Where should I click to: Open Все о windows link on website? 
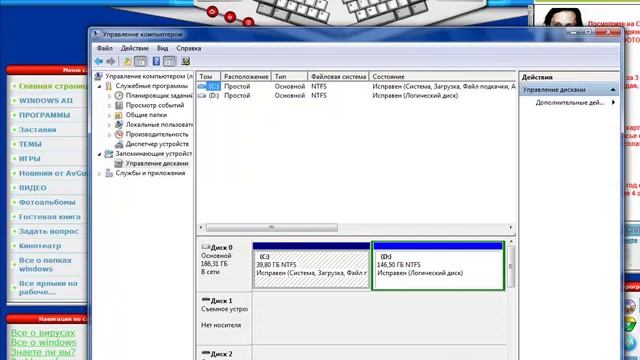point(44,342)
